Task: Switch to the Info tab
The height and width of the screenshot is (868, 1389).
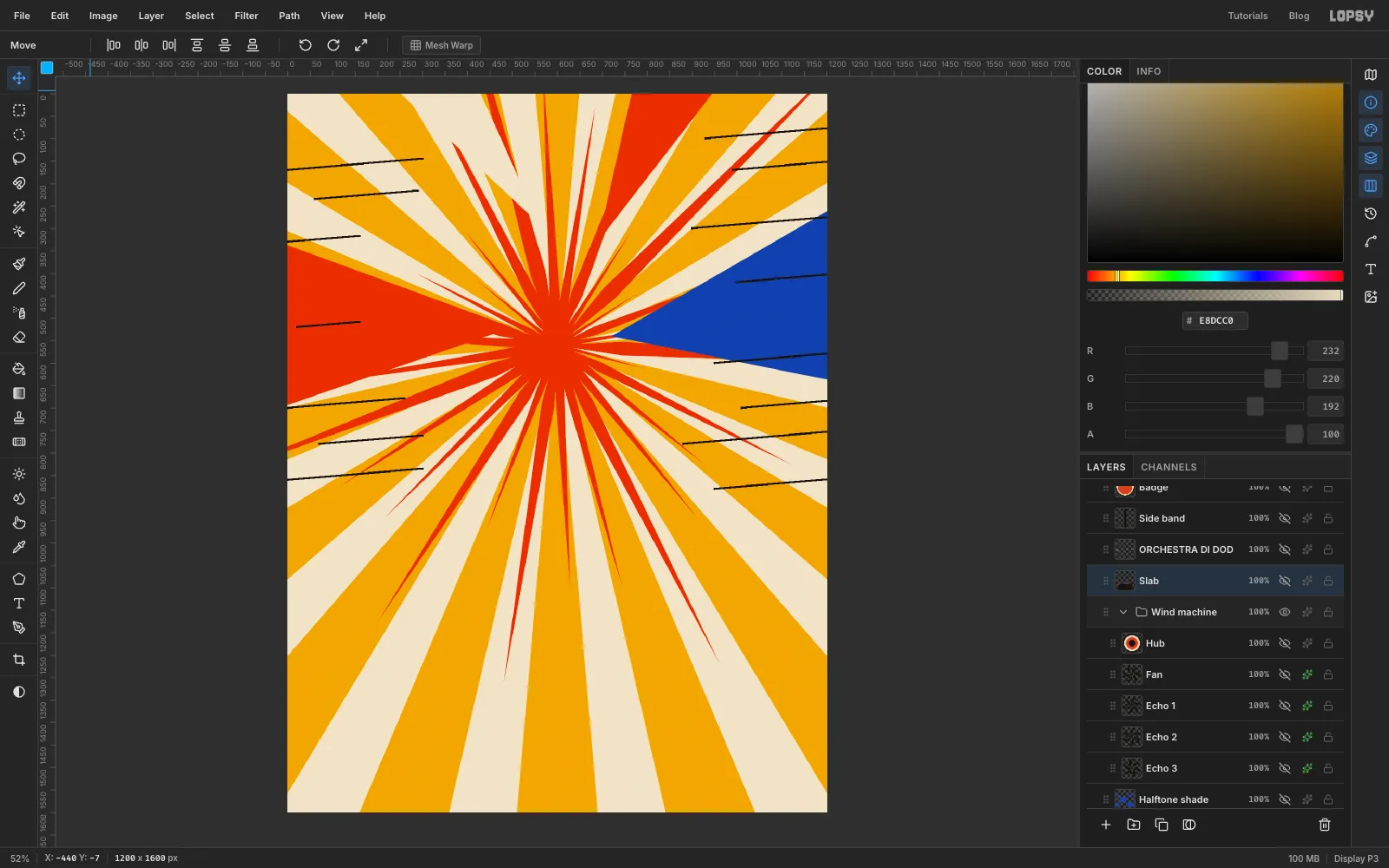Action: (1149, 71)
